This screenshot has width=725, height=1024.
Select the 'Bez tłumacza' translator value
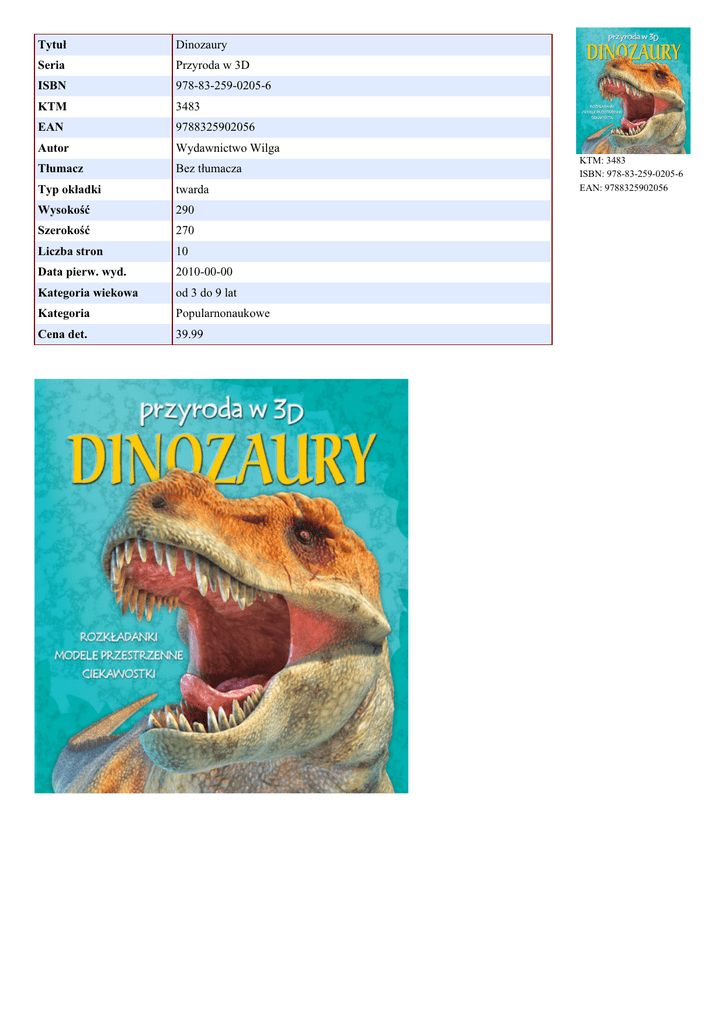208,168
